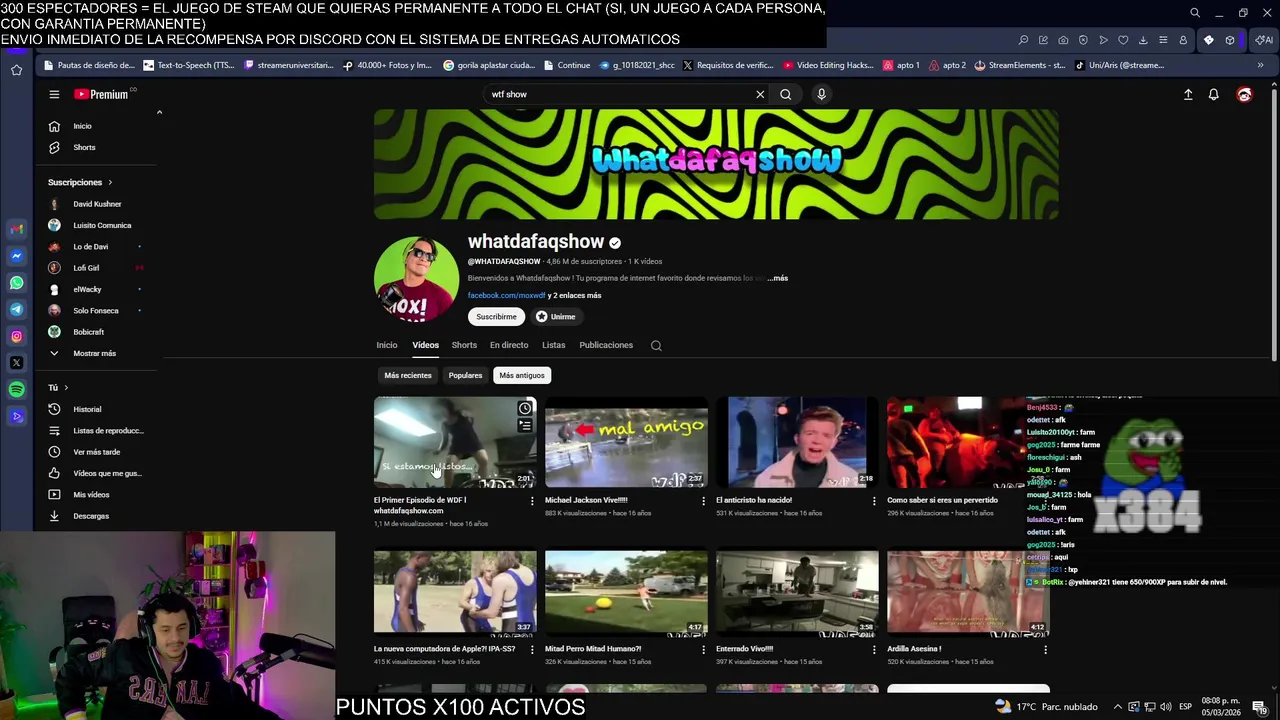1280x720 pixels.
Task: Add first video to queue icon
Action: tap(525, 426)
